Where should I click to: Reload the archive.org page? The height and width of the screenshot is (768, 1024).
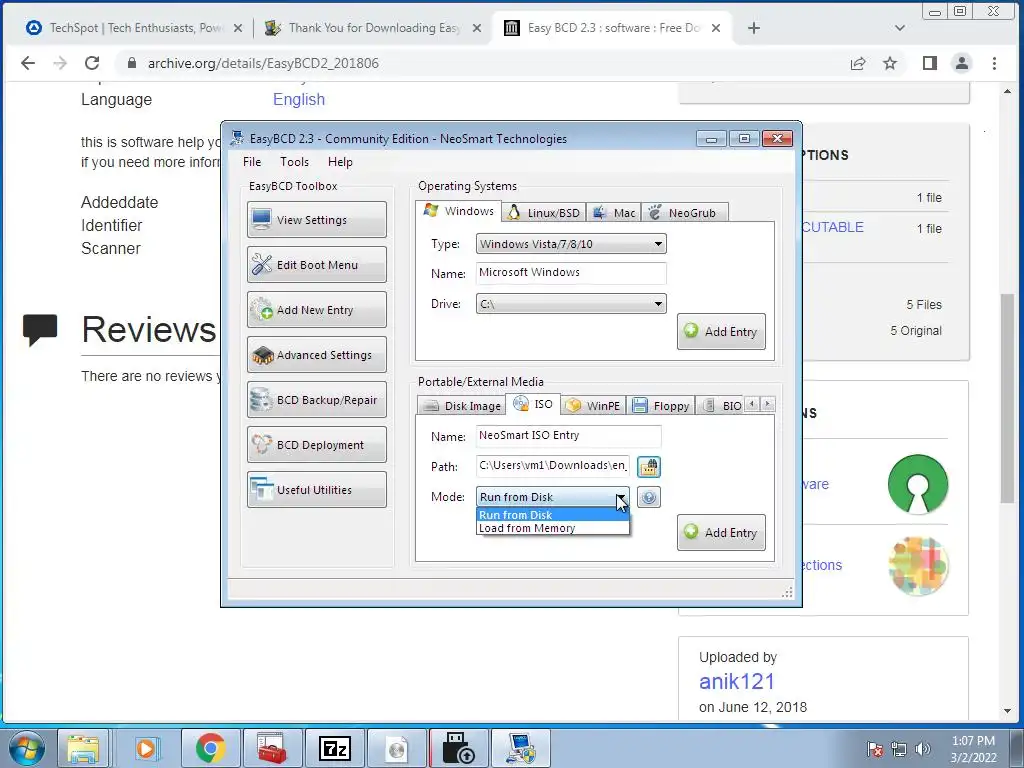(92, 63)
